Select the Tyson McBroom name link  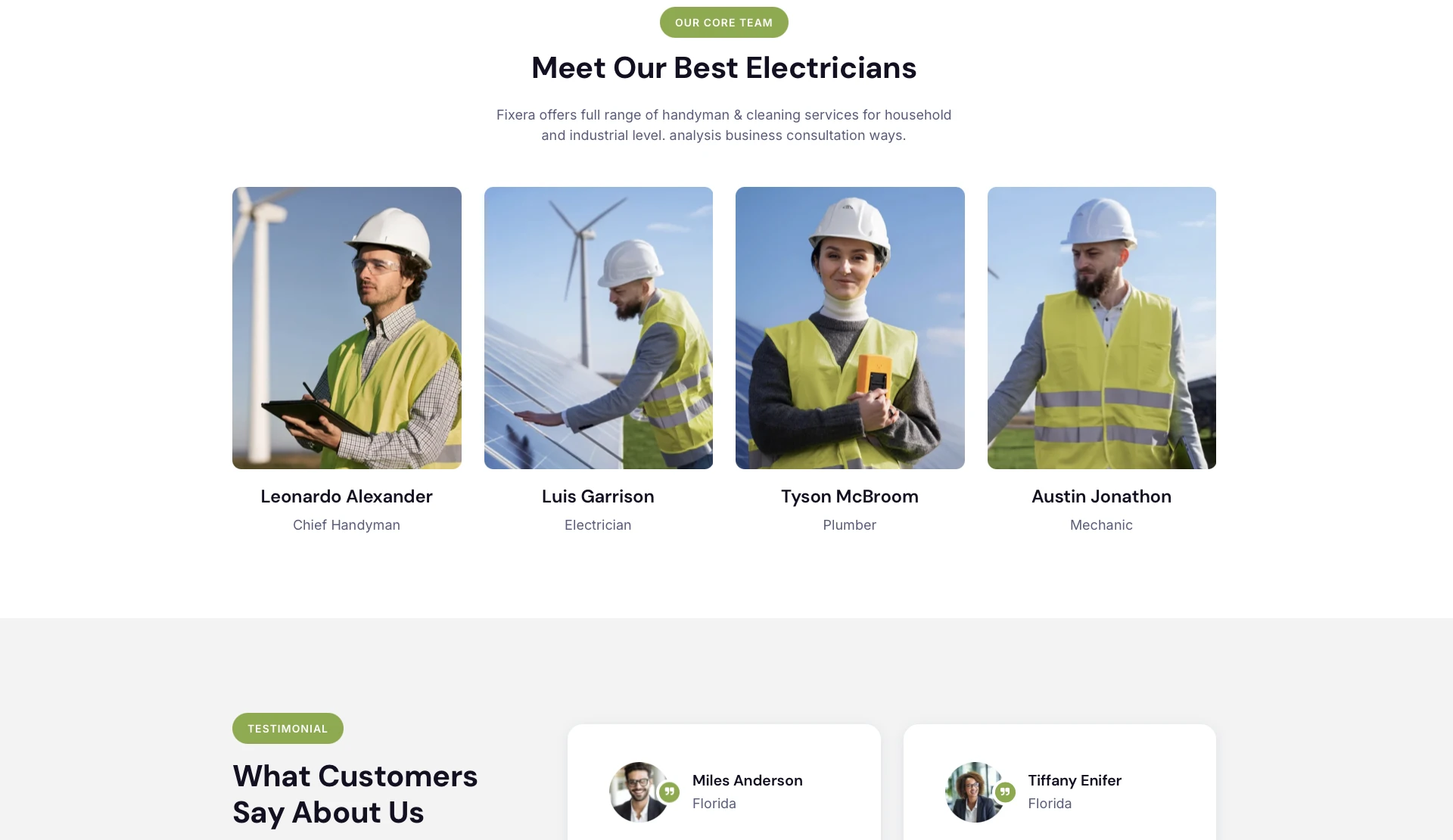point(850,496)
